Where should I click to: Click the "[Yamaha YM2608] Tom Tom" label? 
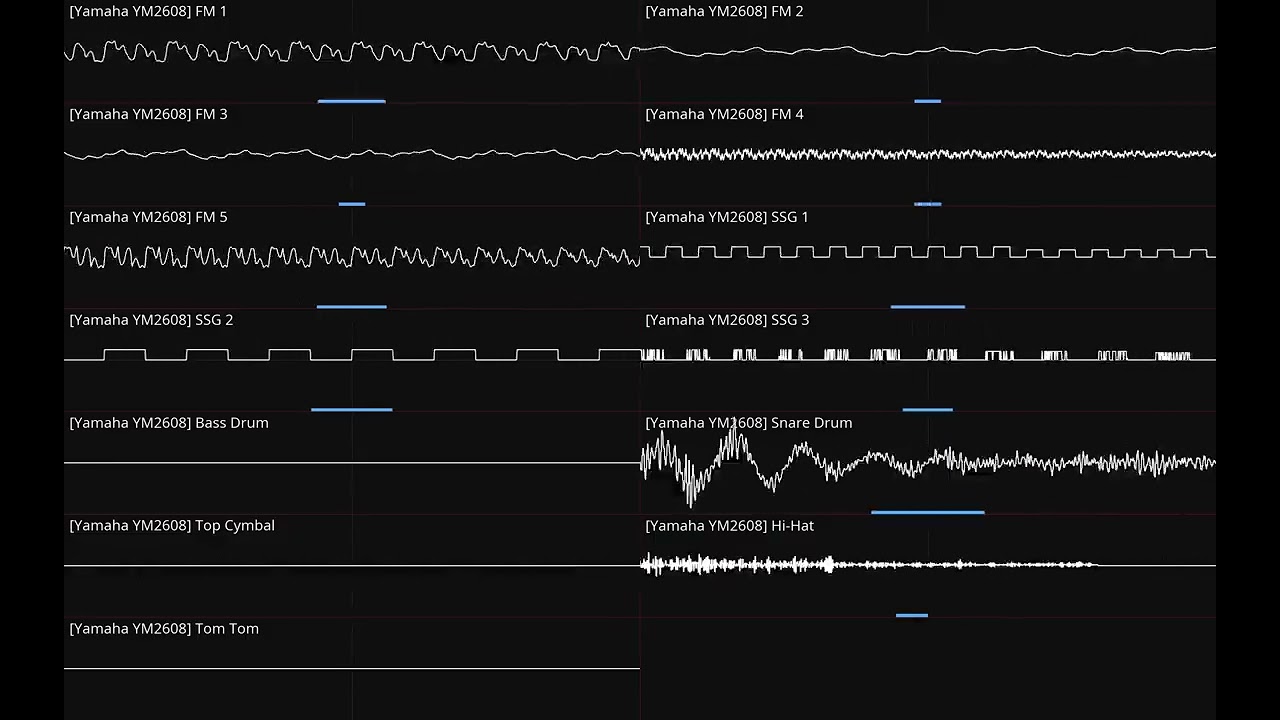point(164,629)
